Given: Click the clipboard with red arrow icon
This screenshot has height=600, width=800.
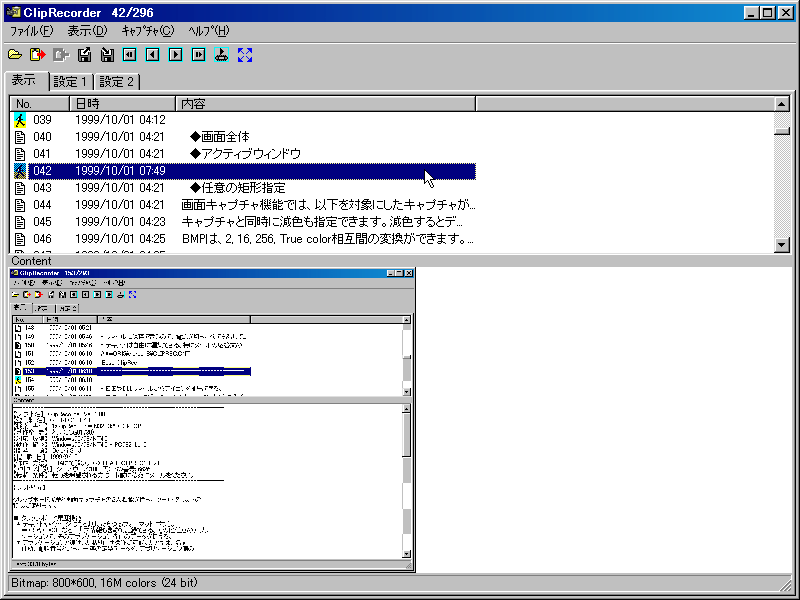Looking at the screenshot, I should 38,55.
